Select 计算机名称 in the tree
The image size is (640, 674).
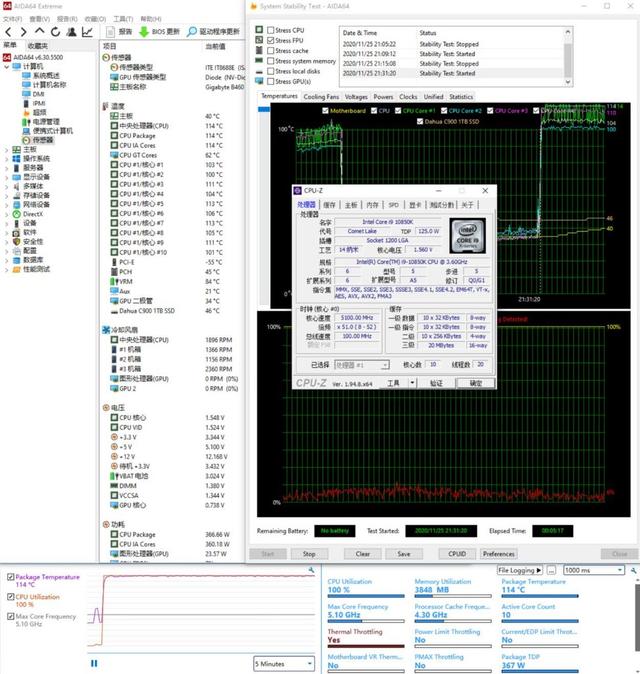tap(44, 85)
